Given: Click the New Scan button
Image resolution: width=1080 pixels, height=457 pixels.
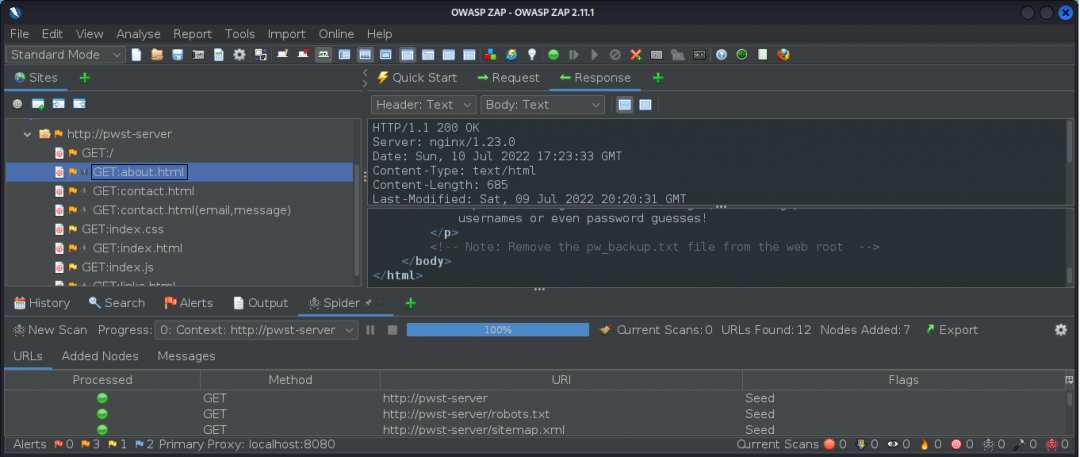Looking at the screenshot, I should (50, 330).
